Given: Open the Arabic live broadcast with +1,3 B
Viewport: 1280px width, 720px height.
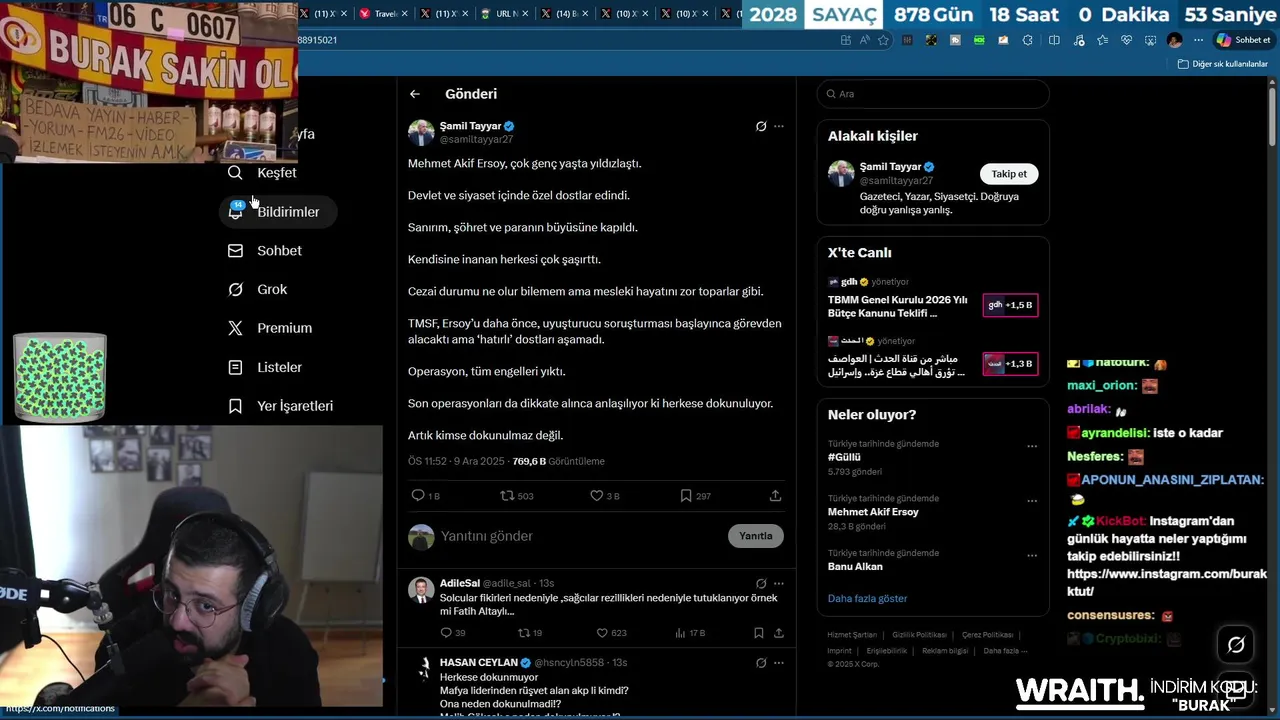Looking at the screenshot, I should 933,357.
